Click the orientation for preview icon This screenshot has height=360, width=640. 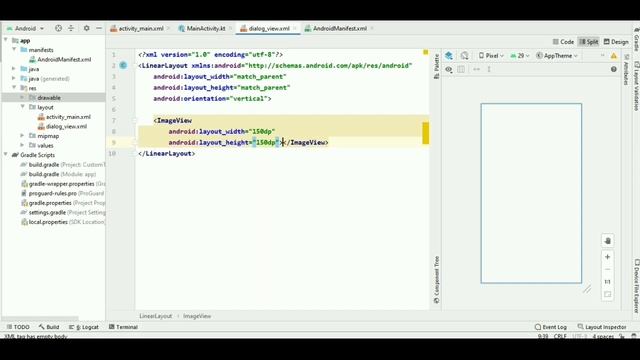[x=464, y=56]
